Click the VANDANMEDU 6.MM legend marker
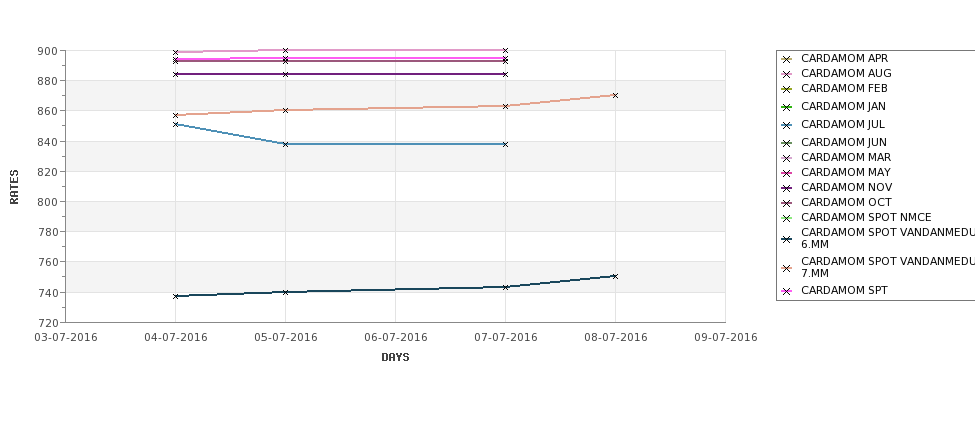This screenshot has width=975, height=429. point(787,239)
